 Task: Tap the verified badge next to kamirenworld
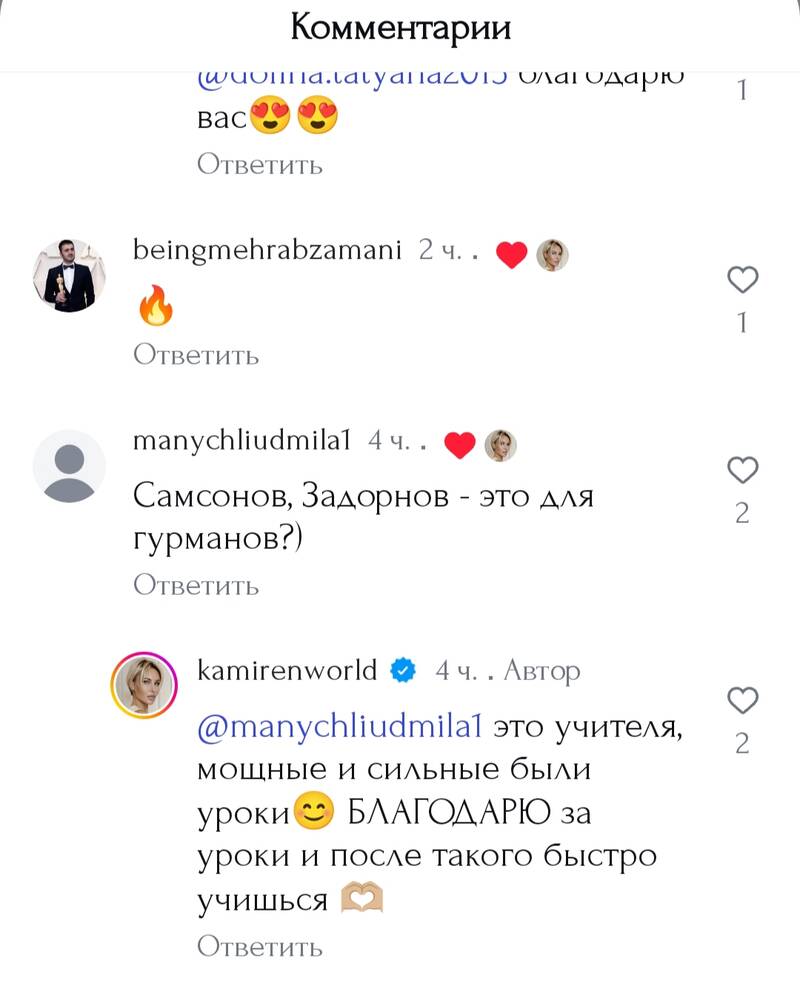pos(403,670)
